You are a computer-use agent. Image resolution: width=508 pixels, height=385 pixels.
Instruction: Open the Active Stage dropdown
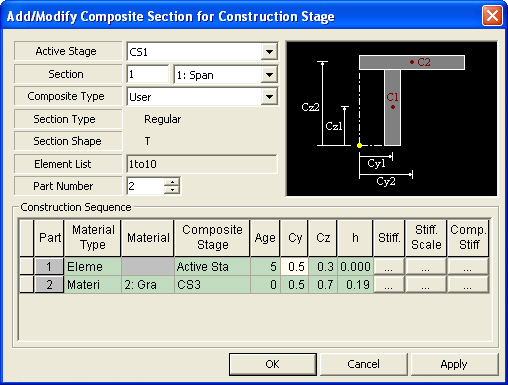(269, 52)
